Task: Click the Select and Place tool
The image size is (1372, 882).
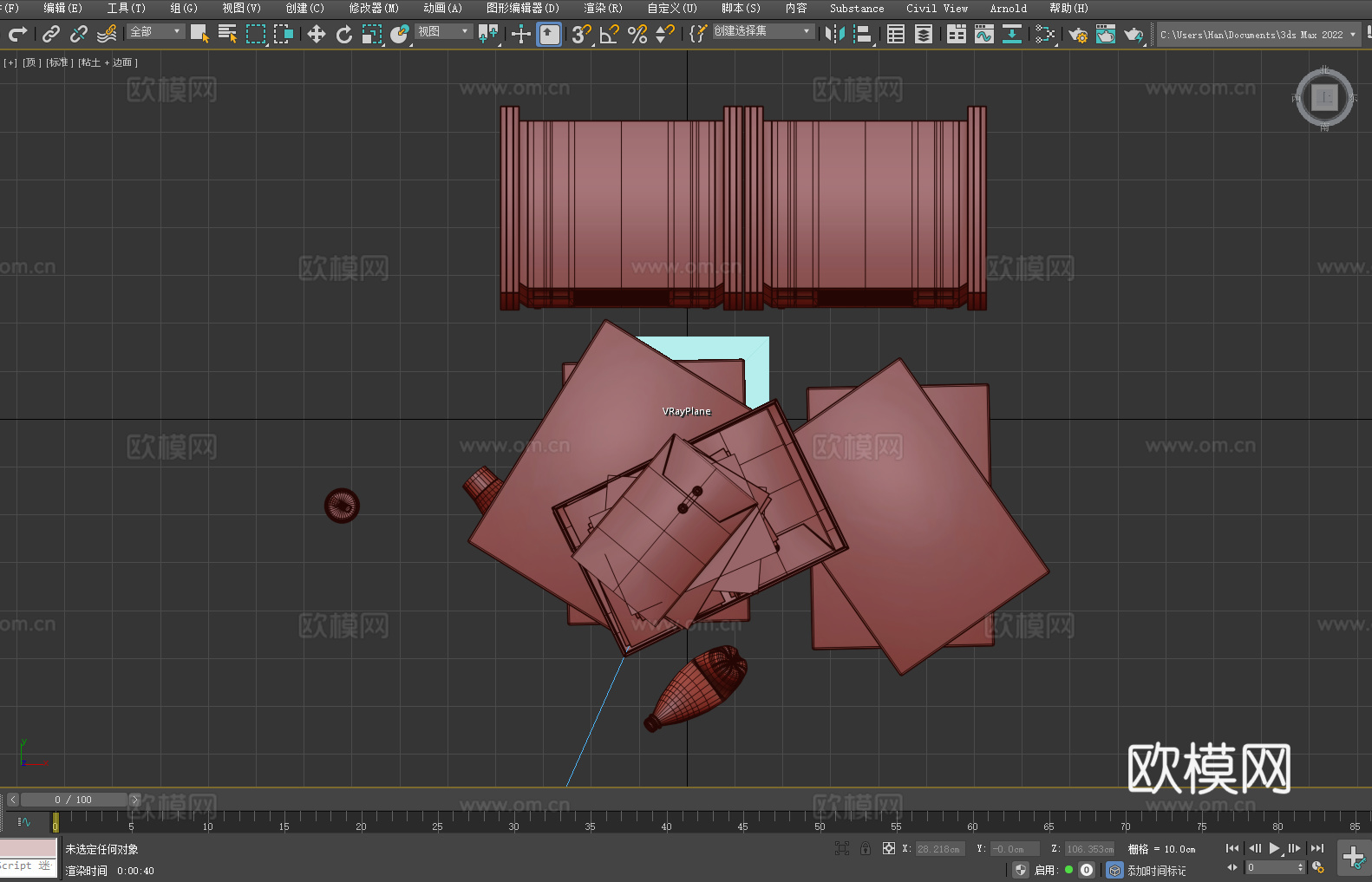Action: (x=400, y=34)
